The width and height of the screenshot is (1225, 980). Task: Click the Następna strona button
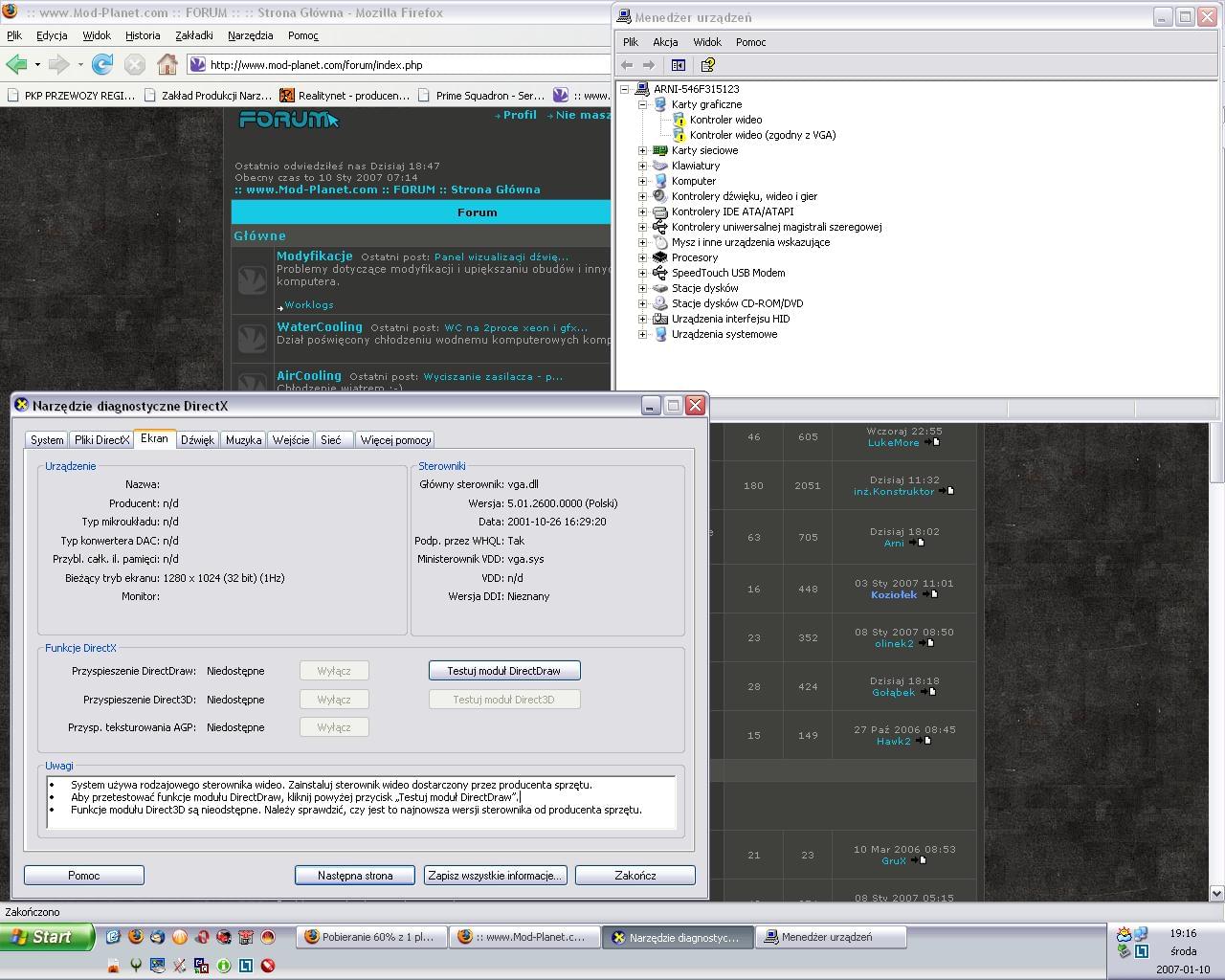355,876
